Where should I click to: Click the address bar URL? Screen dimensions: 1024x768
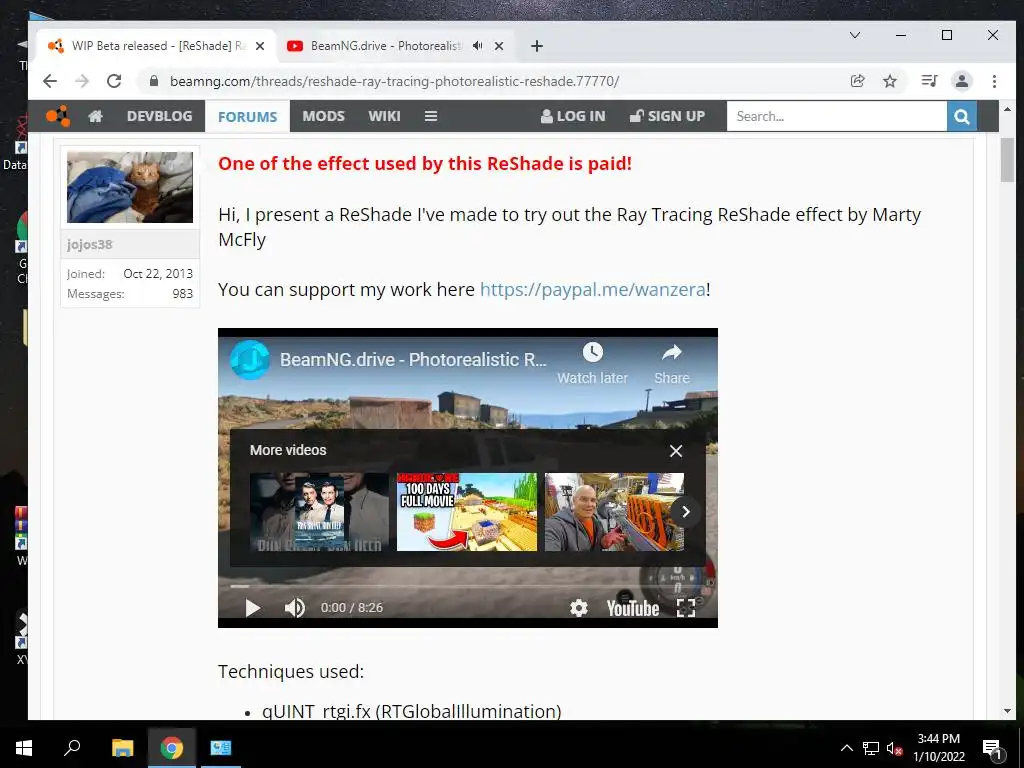point(394,81)
